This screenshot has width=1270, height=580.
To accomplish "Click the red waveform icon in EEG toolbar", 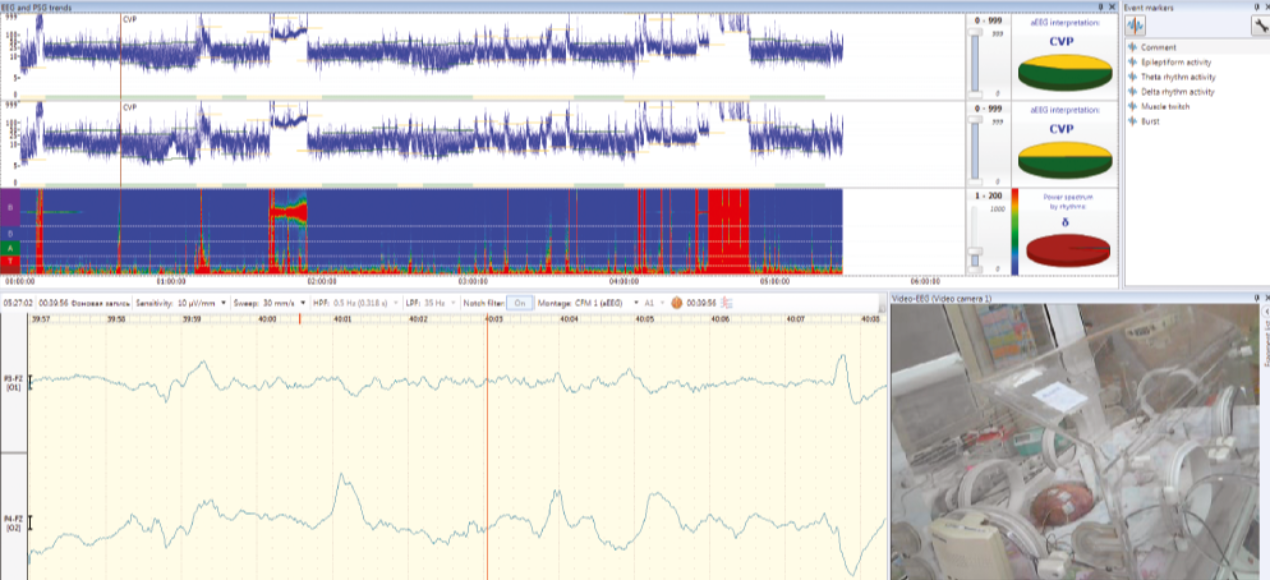I will pos(727,302).
